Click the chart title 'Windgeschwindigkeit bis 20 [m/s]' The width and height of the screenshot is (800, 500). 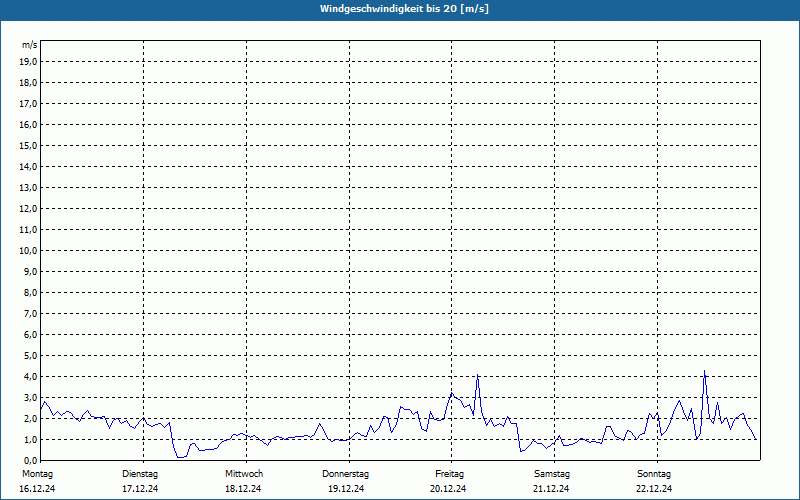(404, 9)
